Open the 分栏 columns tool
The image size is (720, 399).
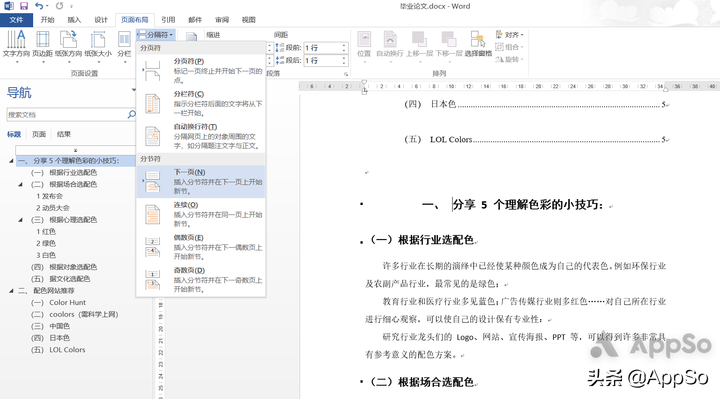click(124, 45)
